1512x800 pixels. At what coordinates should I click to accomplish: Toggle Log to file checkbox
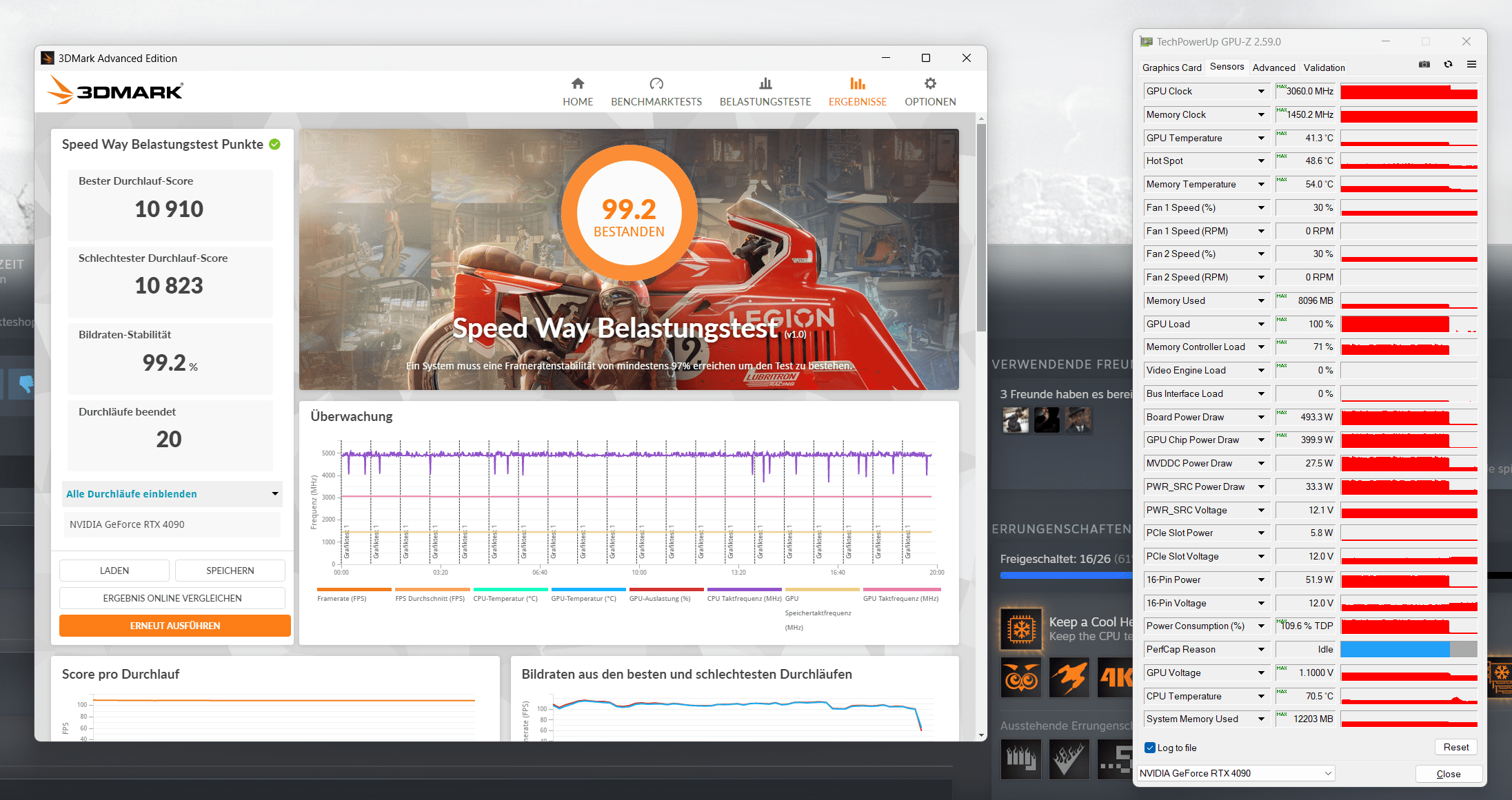coord(1150,748)
